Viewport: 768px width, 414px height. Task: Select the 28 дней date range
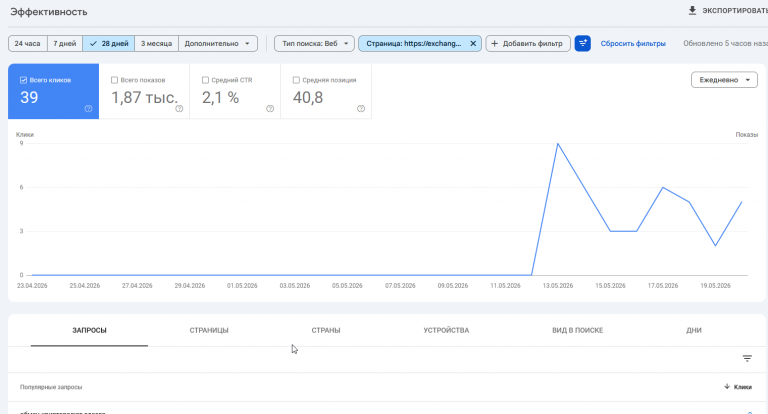[109, 44]
